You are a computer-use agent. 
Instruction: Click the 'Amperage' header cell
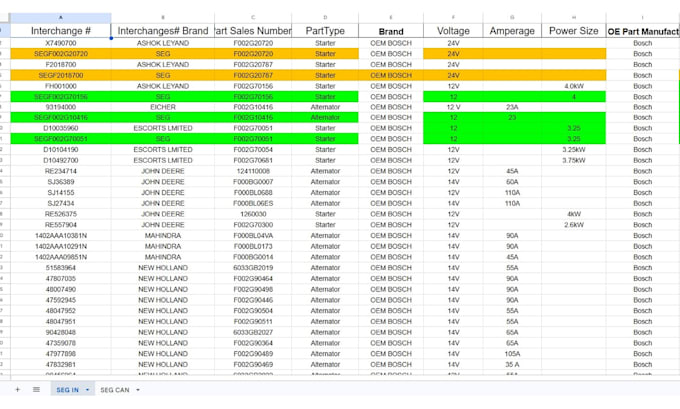pos(512,31)
